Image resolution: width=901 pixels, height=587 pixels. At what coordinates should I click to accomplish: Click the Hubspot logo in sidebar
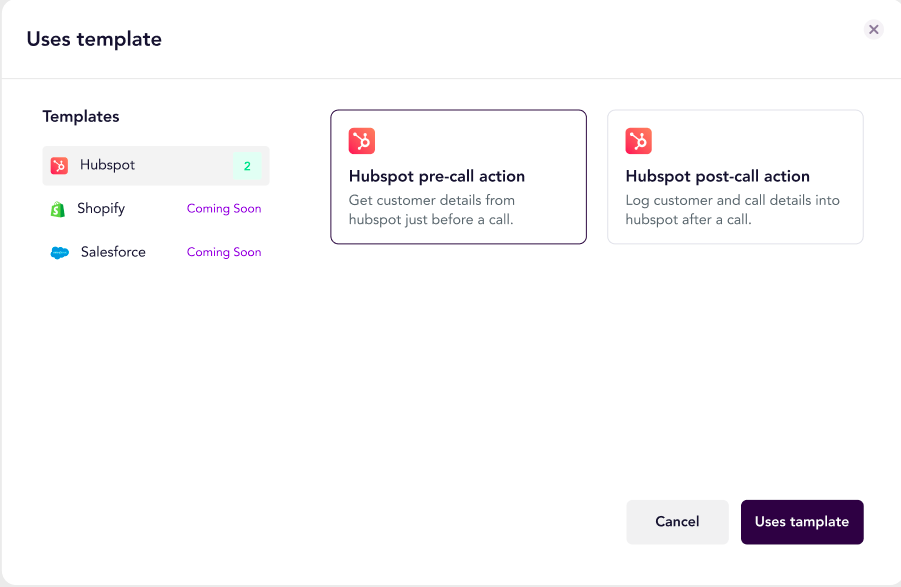[x=59, y=165]
